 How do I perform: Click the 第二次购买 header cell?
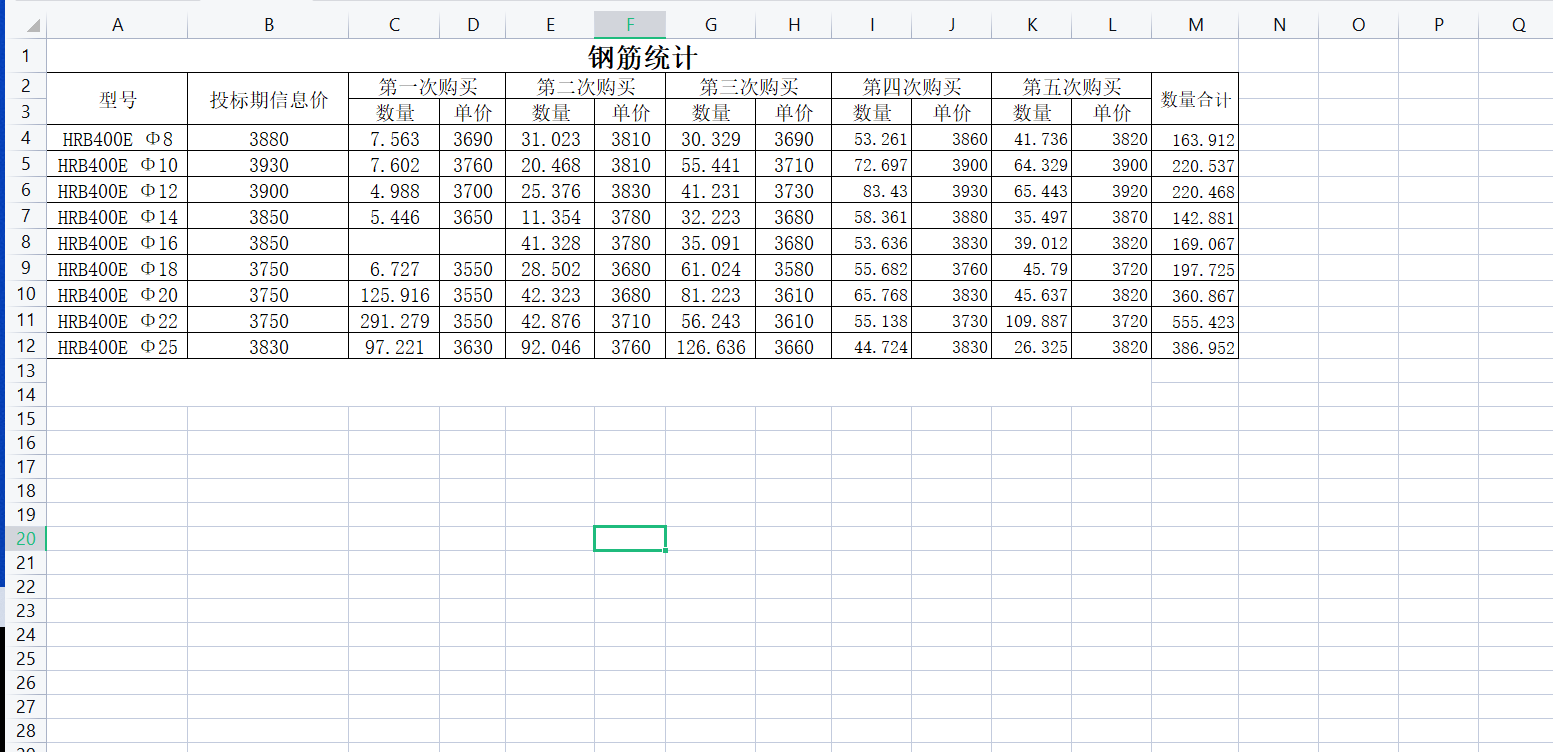point(586,86)
